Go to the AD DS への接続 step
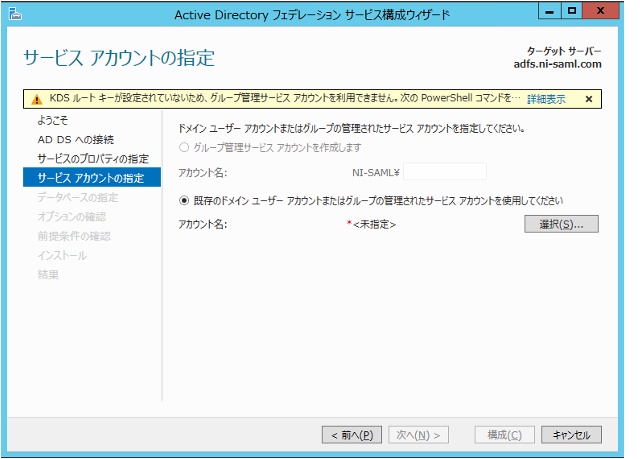This screenshot has height=459, width=640. [x=76, y=140]
